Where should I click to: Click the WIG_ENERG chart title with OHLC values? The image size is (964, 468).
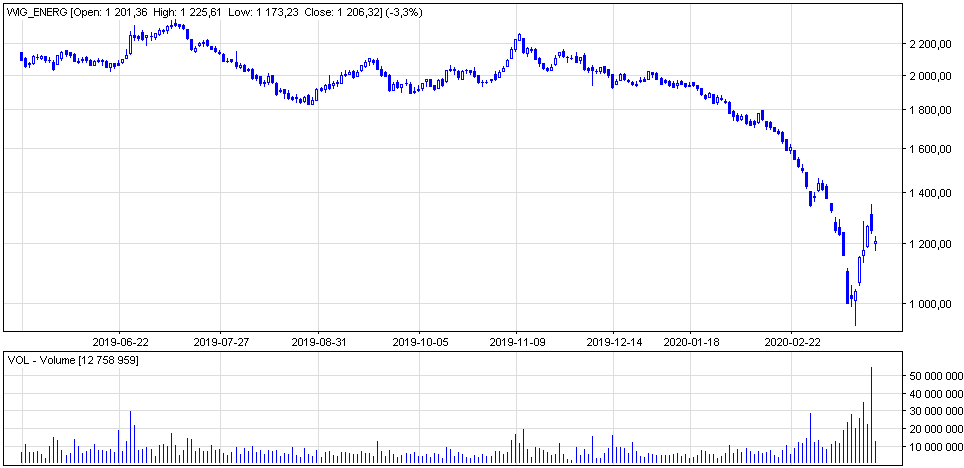[x=215, y=12]
